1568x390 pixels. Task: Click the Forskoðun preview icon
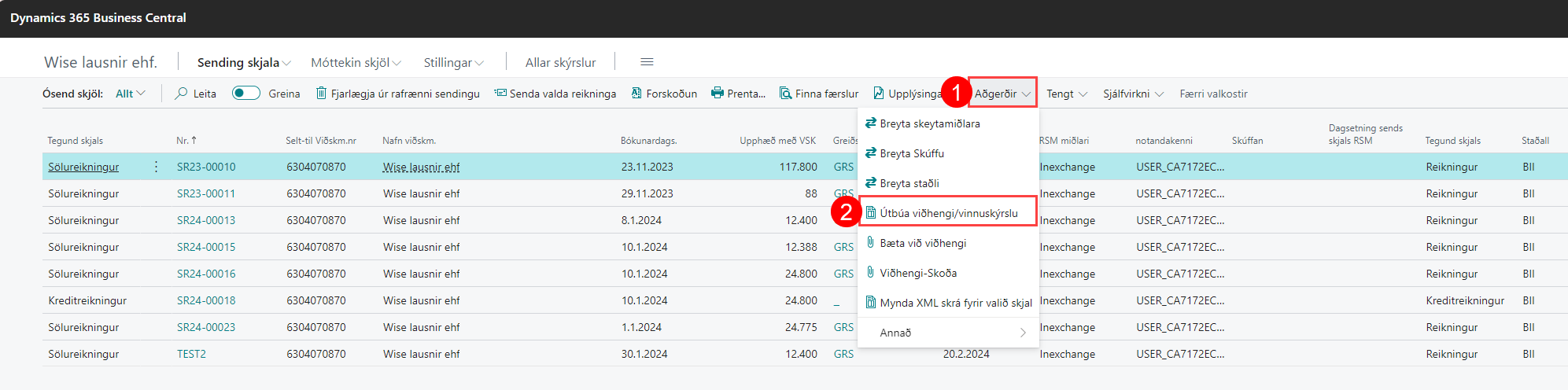click(636, 94)
